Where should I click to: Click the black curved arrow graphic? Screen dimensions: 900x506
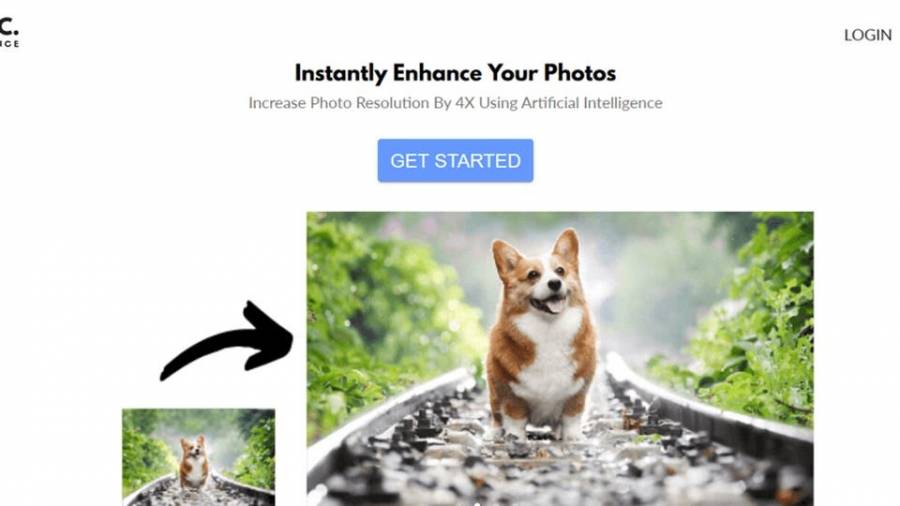[227, 341]
